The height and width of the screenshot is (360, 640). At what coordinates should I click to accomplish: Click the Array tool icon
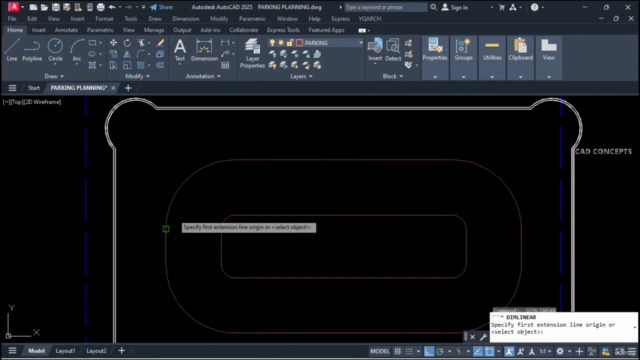tap(141, 65)
